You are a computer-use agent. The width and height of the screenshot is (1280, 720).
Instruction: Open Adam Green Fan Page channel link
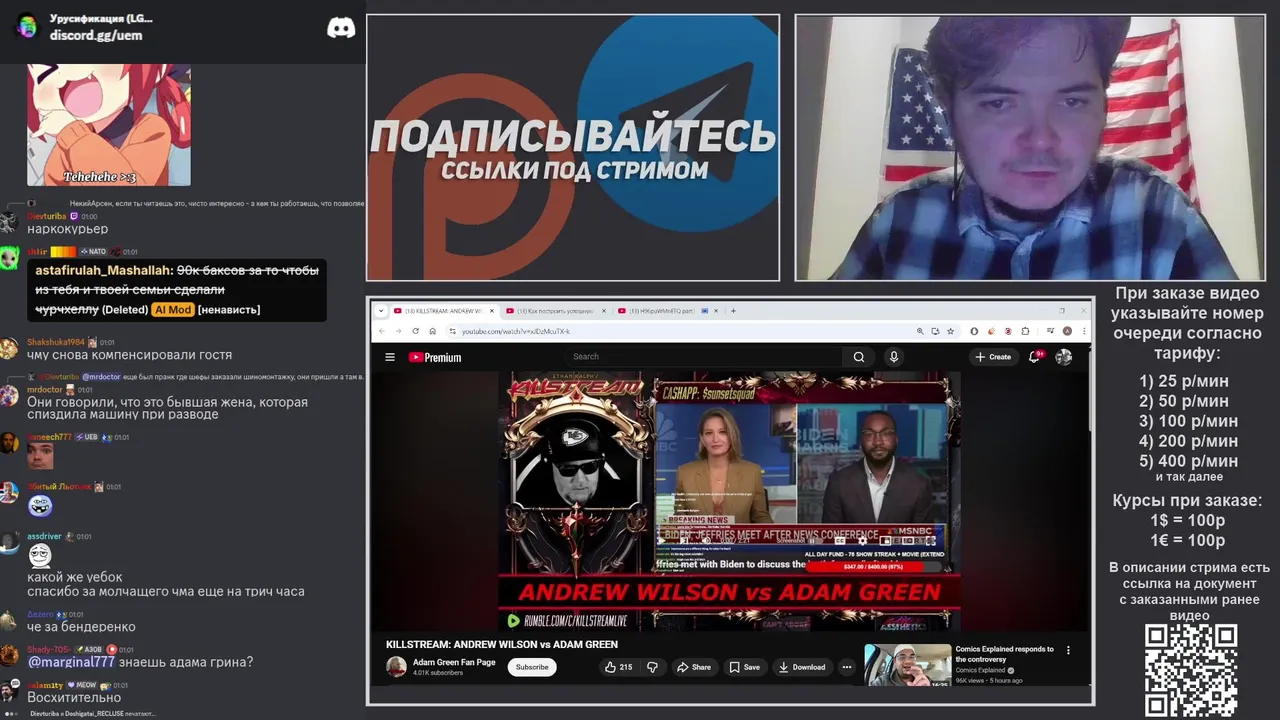(x=454, y=662)
